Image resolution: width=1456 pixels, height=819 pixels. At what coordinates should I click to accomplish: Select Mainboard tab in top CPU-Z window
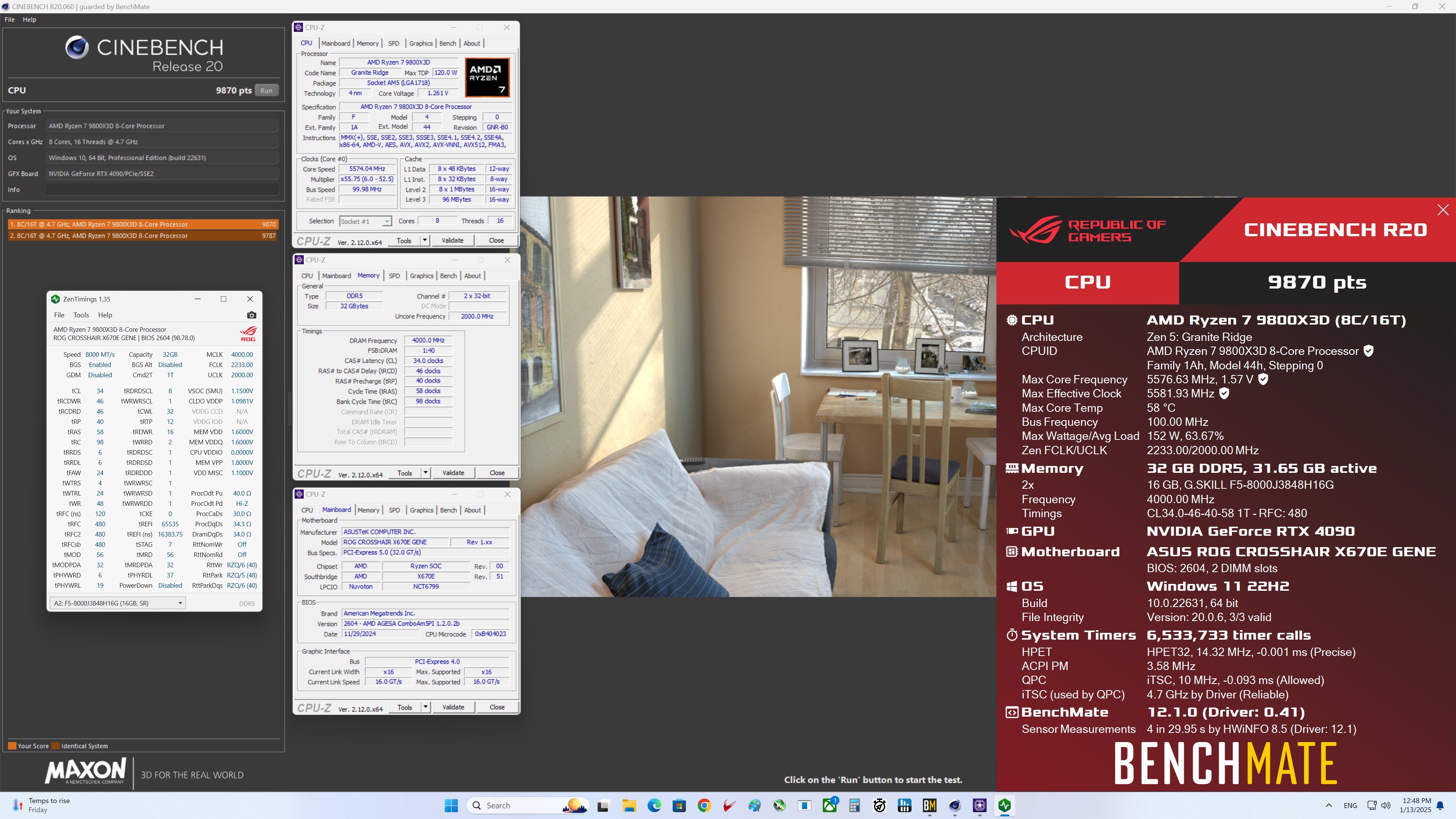[x=336, y=44]
